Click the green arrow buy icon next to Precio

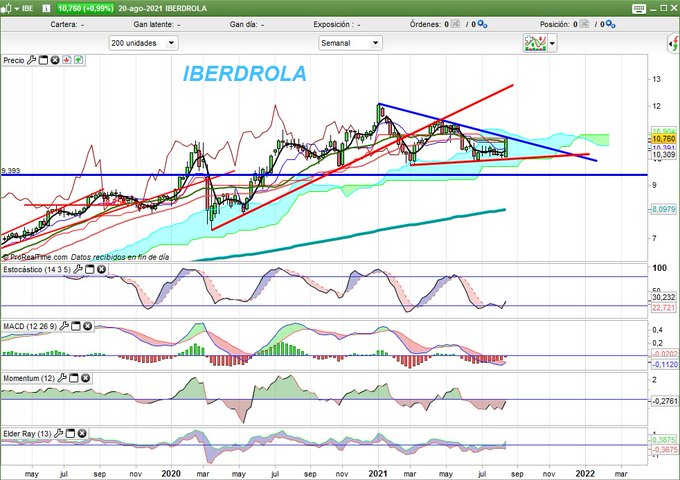pyautogui.click(x=78, y=60)
